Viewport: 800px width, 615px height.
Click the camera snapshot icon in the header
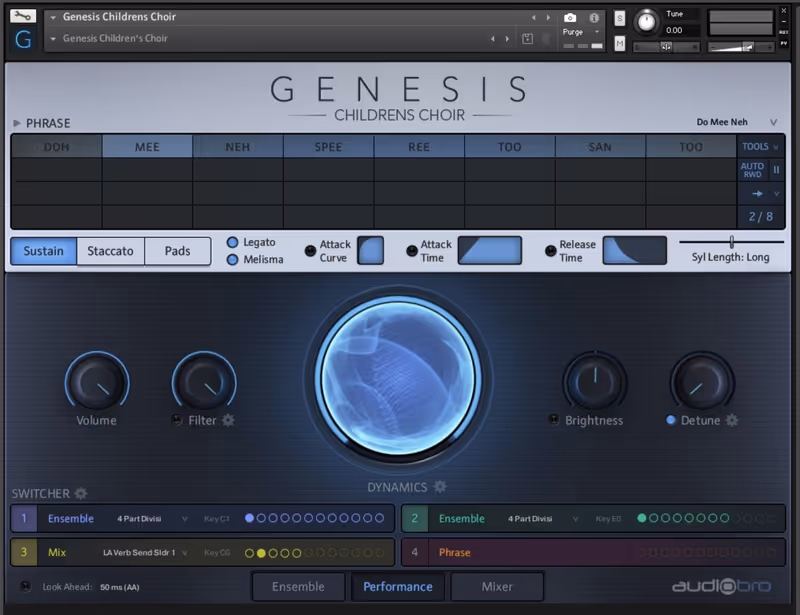point(568,16)
